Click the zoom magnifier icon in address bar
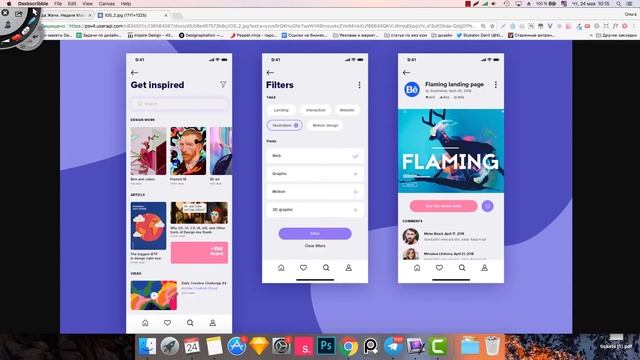The width and height of the screenshot is (640, 360). click(x=483, y=26)
